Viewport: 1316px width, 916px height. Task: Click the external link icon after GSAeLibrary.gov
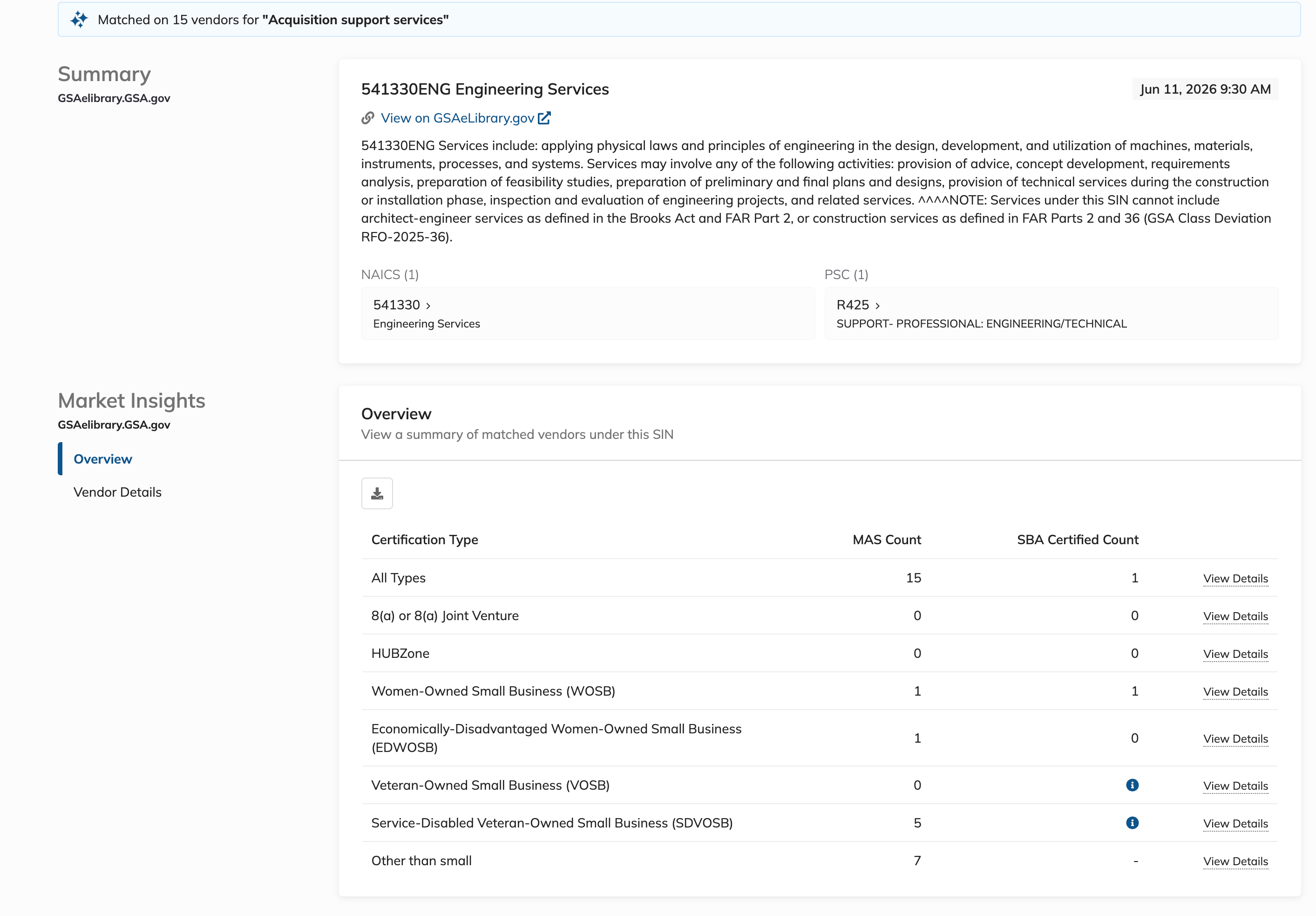tap(544, 118)
